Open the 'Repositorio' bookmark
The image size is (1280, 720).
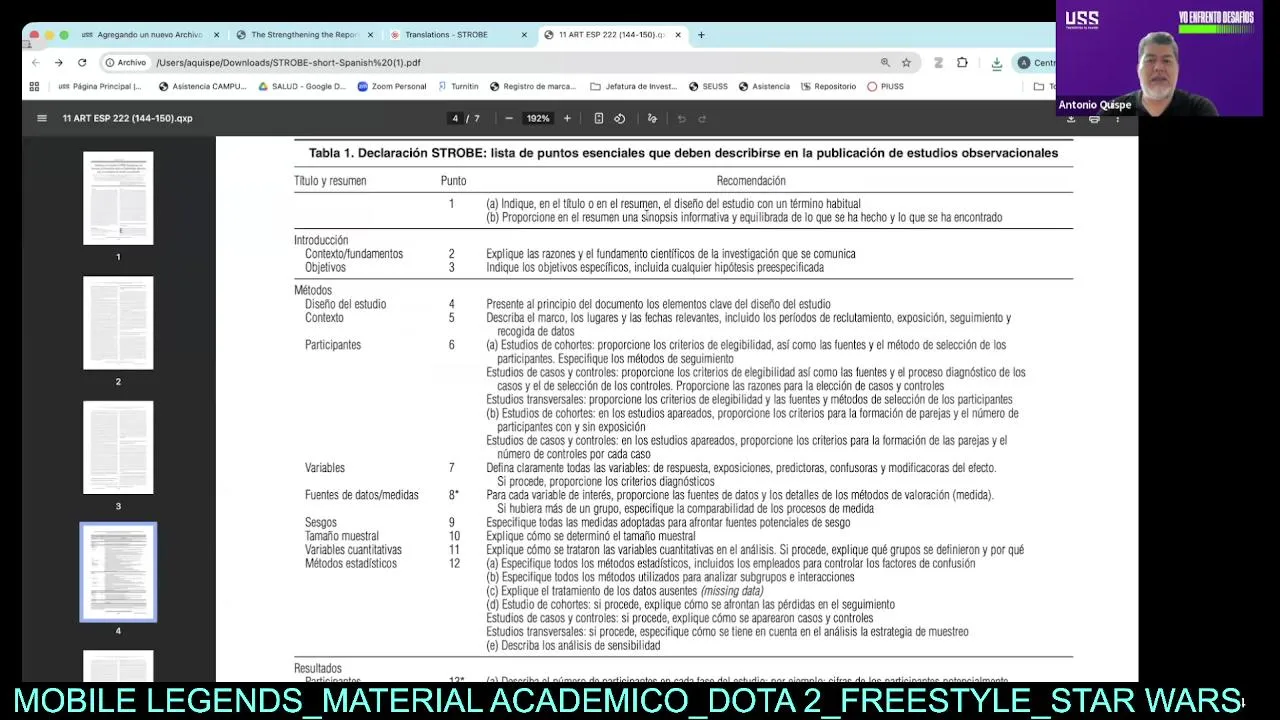pyautogui.click(x=828, y=87)
